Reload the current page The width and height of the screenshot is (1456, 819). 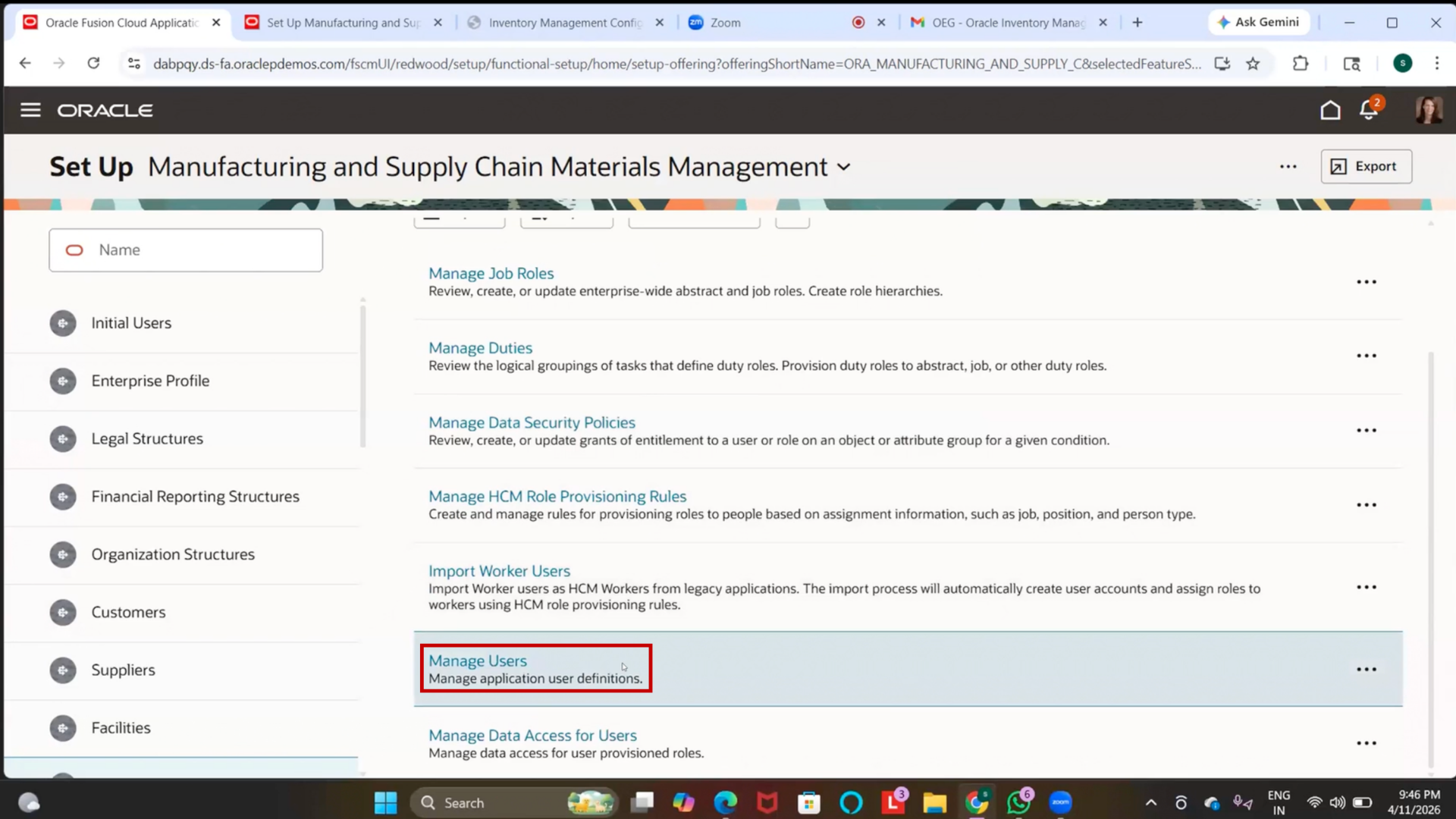pos(93,64)
